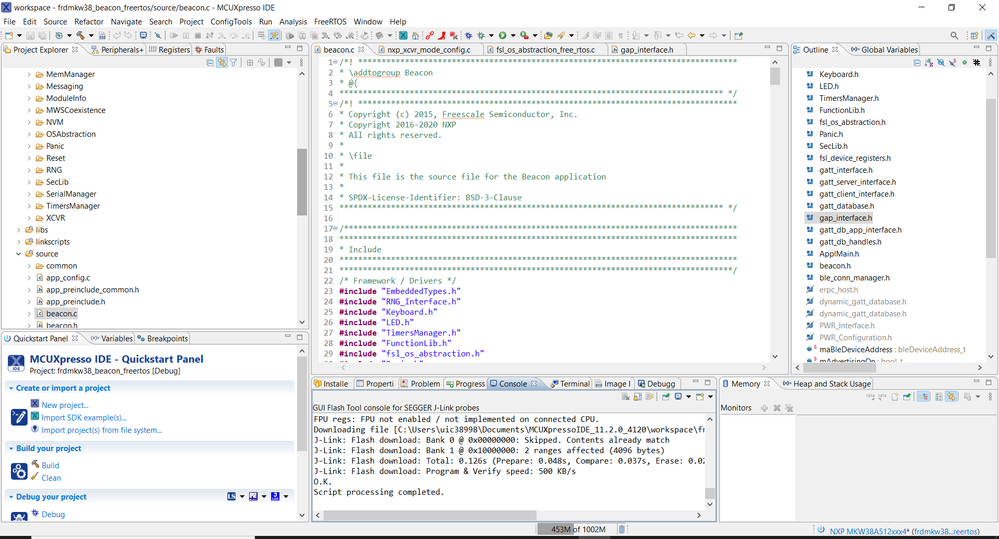
Task: Click Clear Console icon in Console toolbar
Action: pos(625,396)
